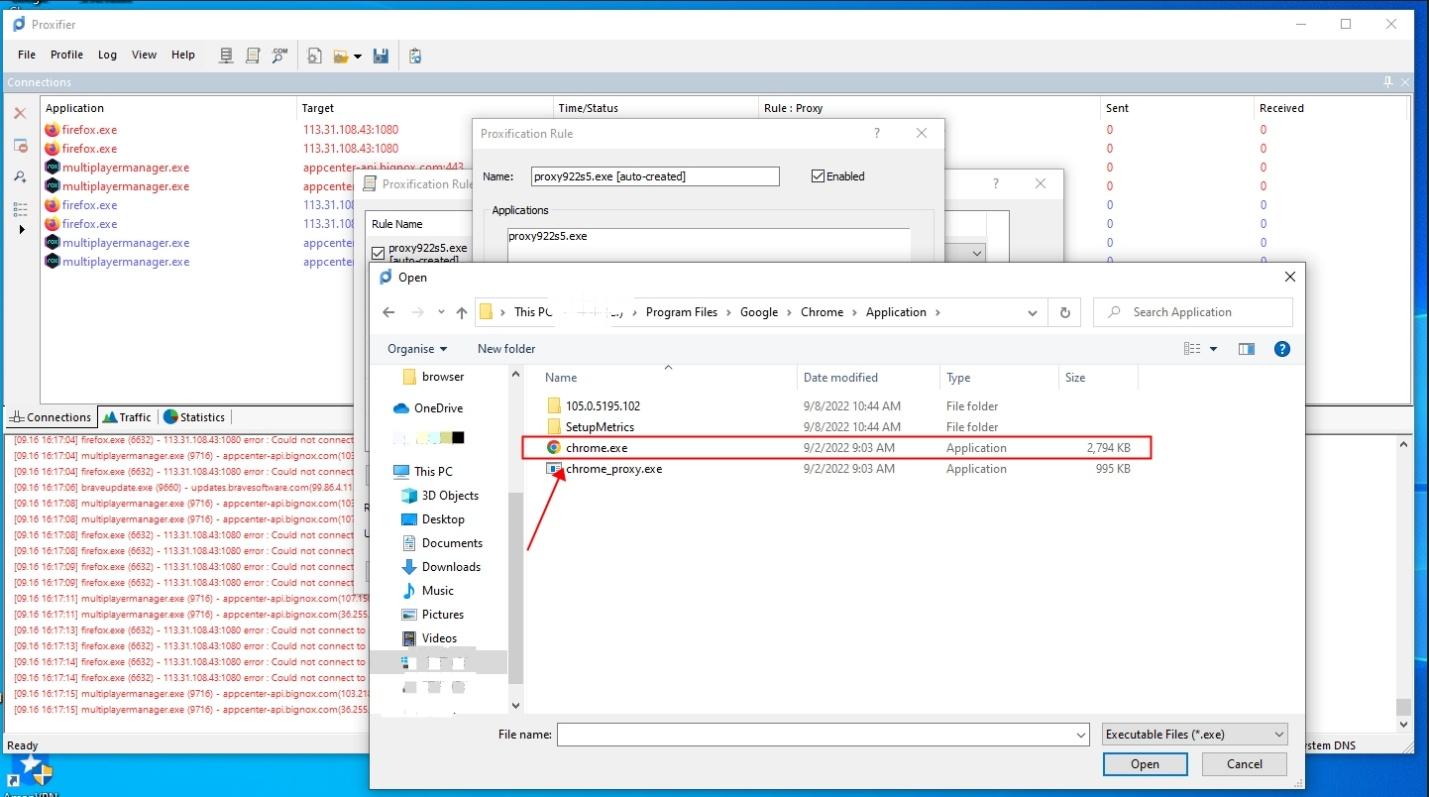
Task: Toggle the preview pane icon
Action: click(1246, 349)
